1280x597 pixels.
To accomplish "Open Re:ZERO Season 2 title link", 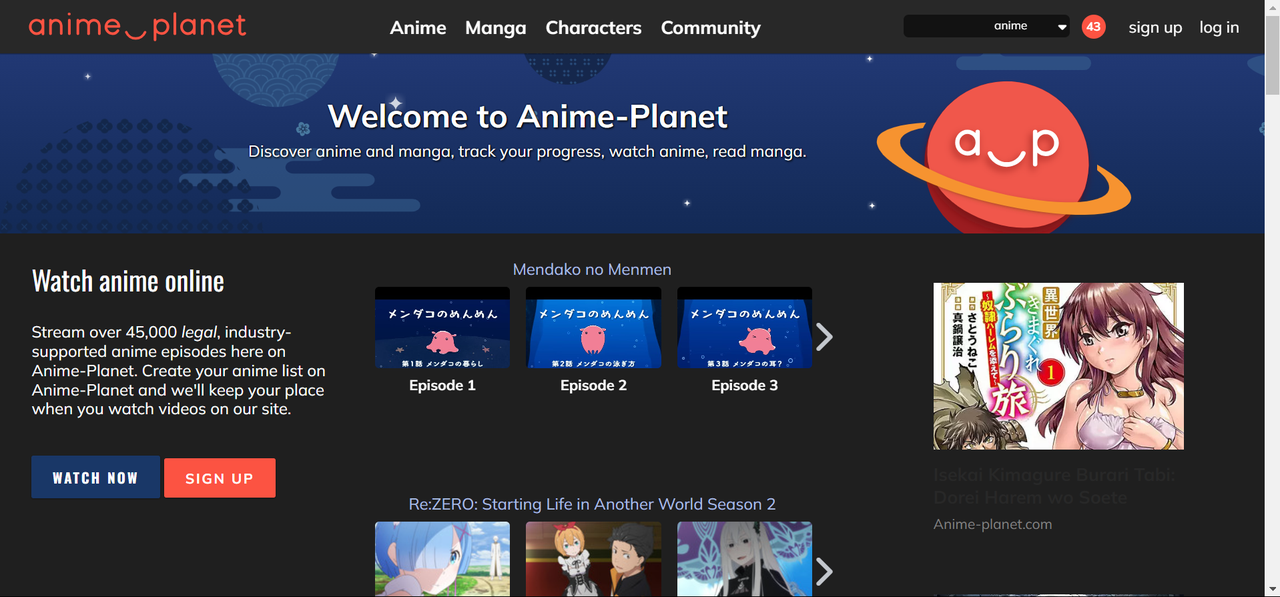I will pos(592,504).
